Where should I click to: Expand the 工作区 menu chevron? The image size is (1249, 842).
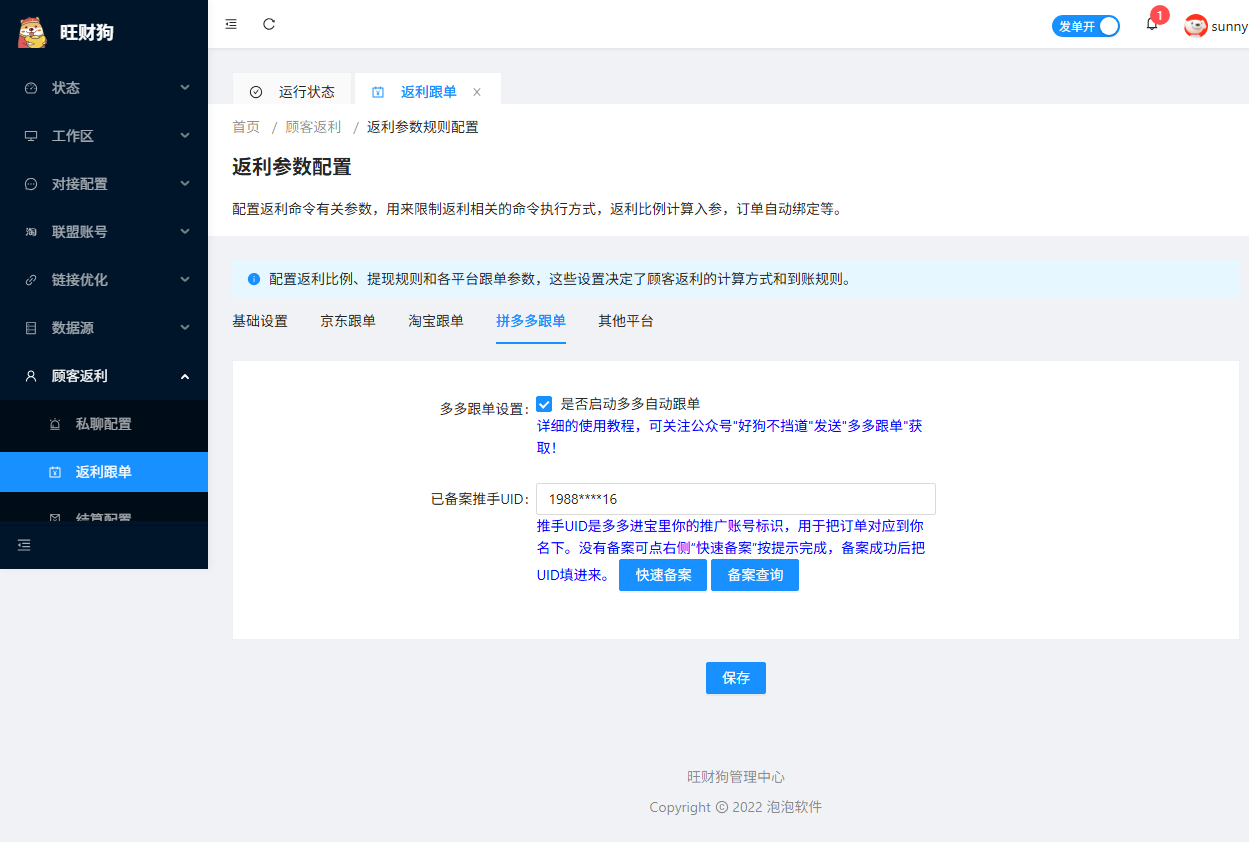tap(185, 136)
